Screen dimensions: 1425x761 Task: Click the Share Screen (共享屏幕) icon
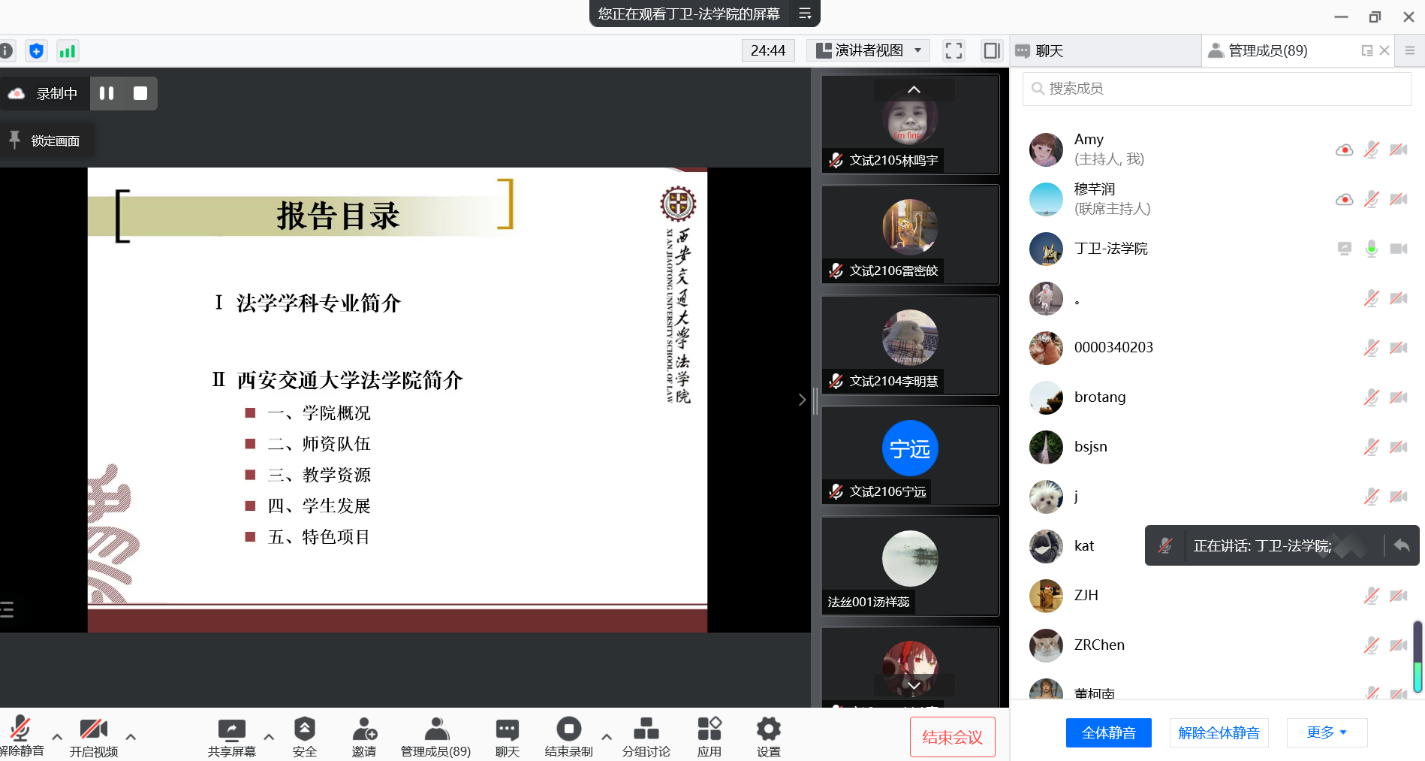[231, 730]
